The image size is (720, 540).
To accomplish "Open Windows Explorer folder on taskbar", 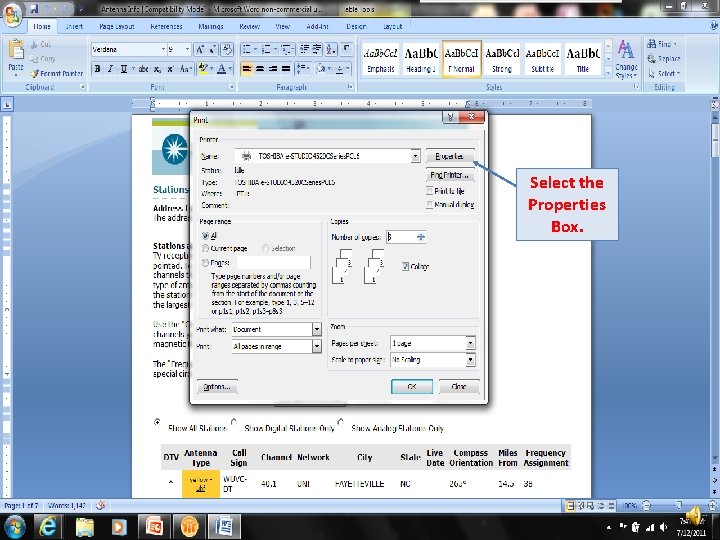I will [x=84, y=526].
